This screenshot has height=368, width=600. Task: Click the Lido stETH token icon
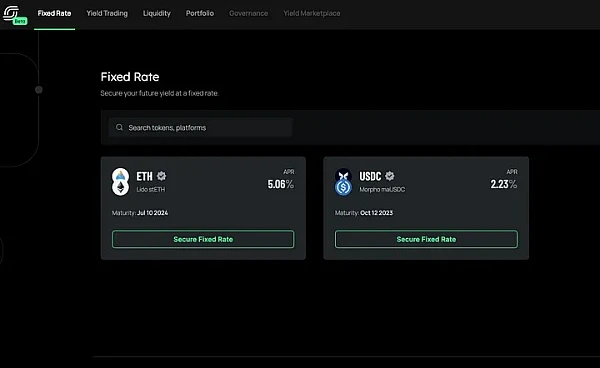point(120,182)
